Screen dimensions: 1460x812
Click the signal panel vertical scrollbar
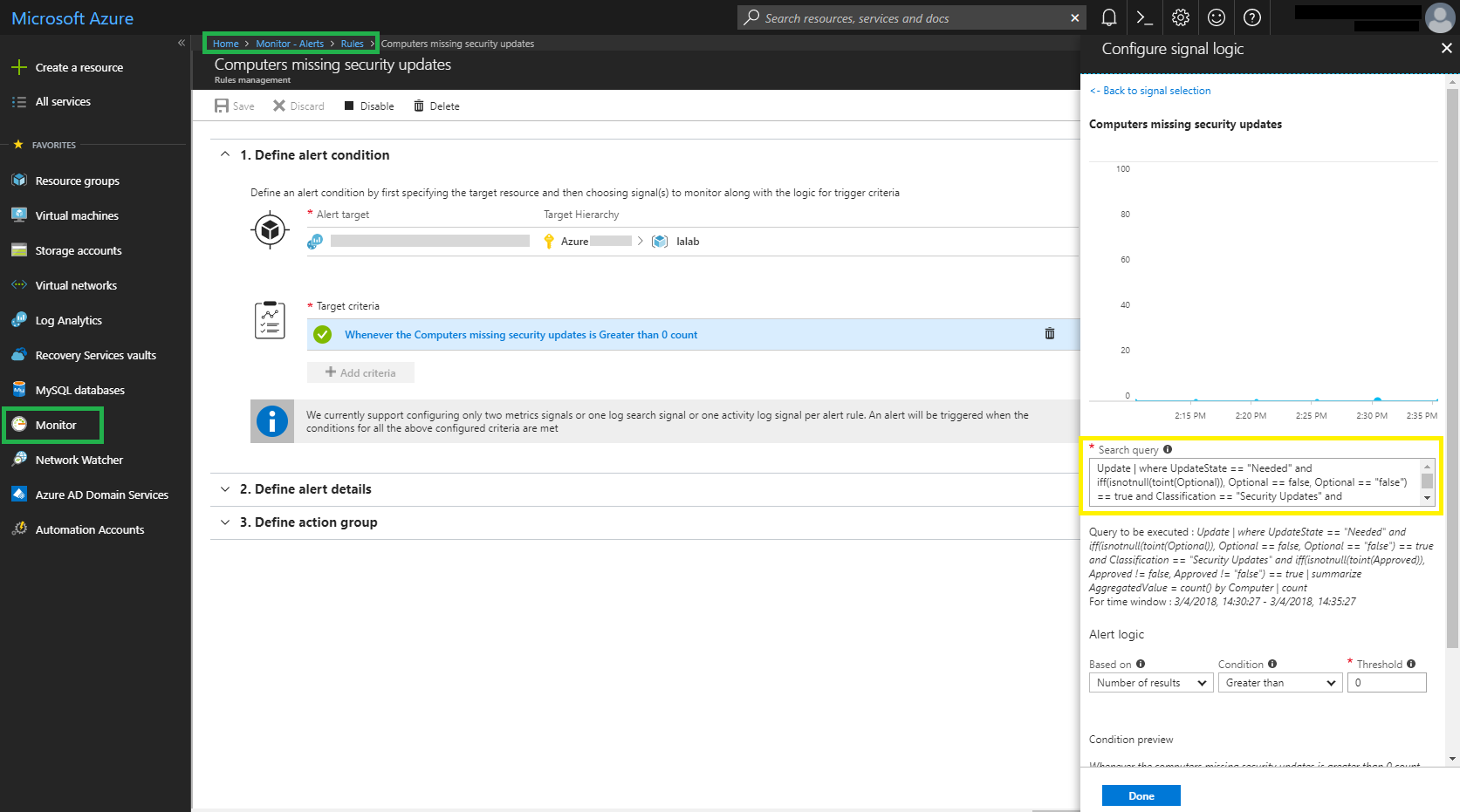pyautogui.click(x=1452, y=366)
